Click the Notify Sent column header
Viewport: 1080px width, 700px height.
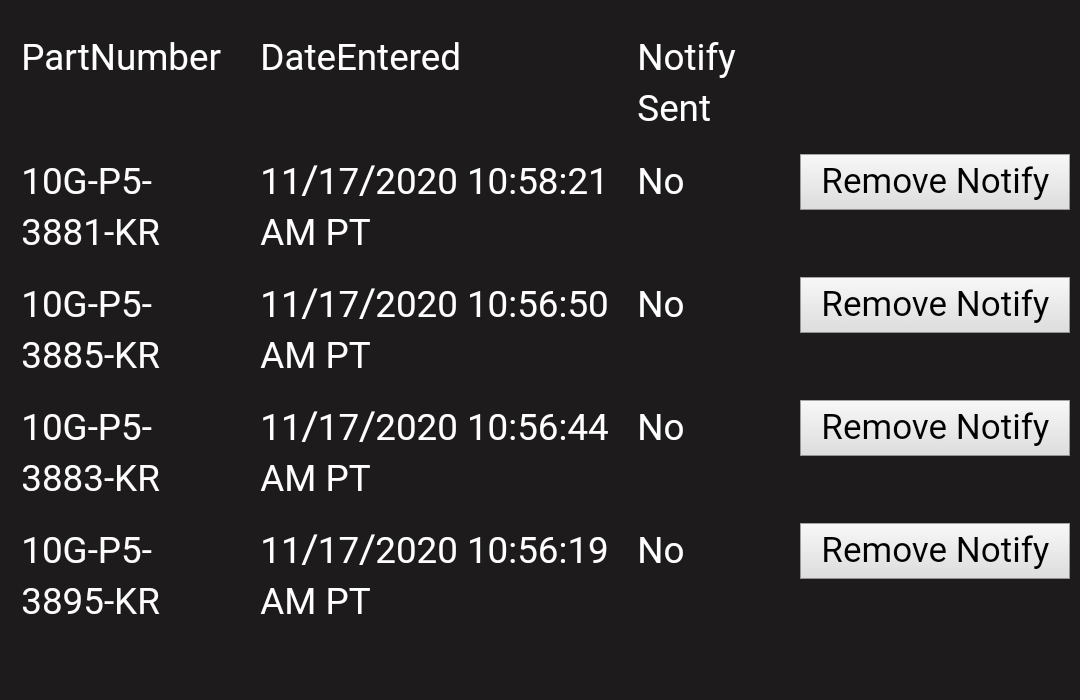click(x=686, y=83)
